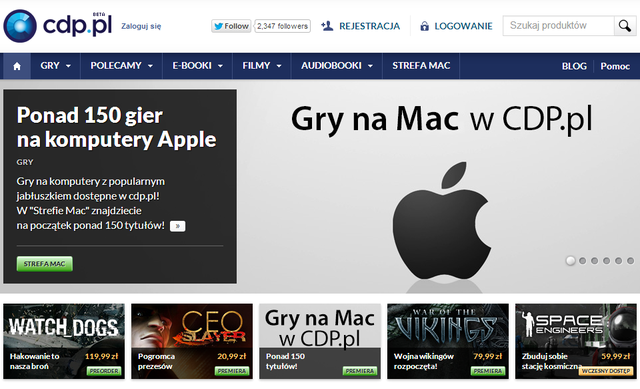This screenshot has height=389, width=640.
Task: Click the 119,99 zł price on Watch Dogs
Action: tap(102, 356)
